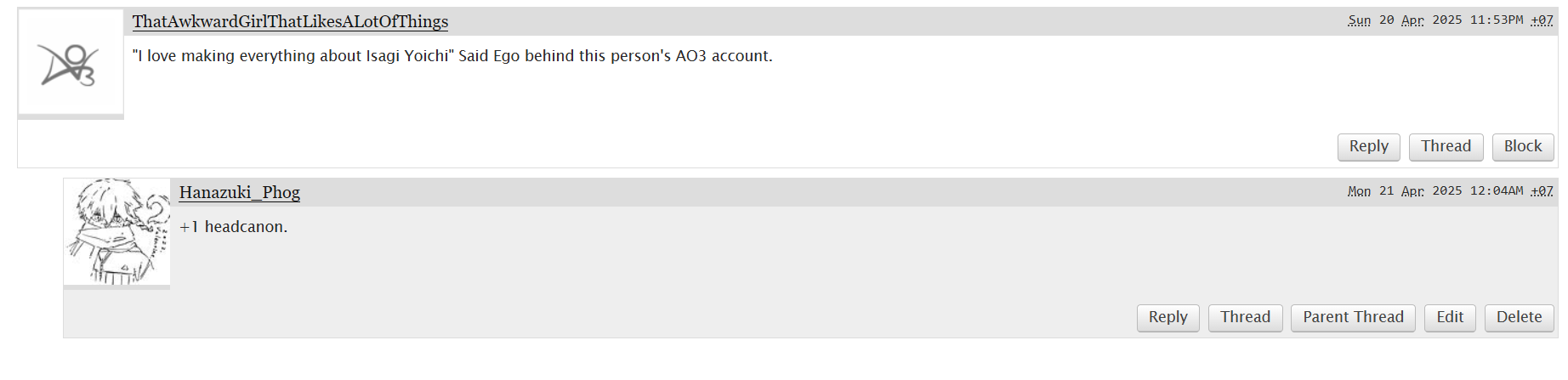Image resolution: width=1568 pixels, height=380 pixels.
Task: Click the Mon abbreviation in reply timestamp
Action: click(x=1359, y=190)
